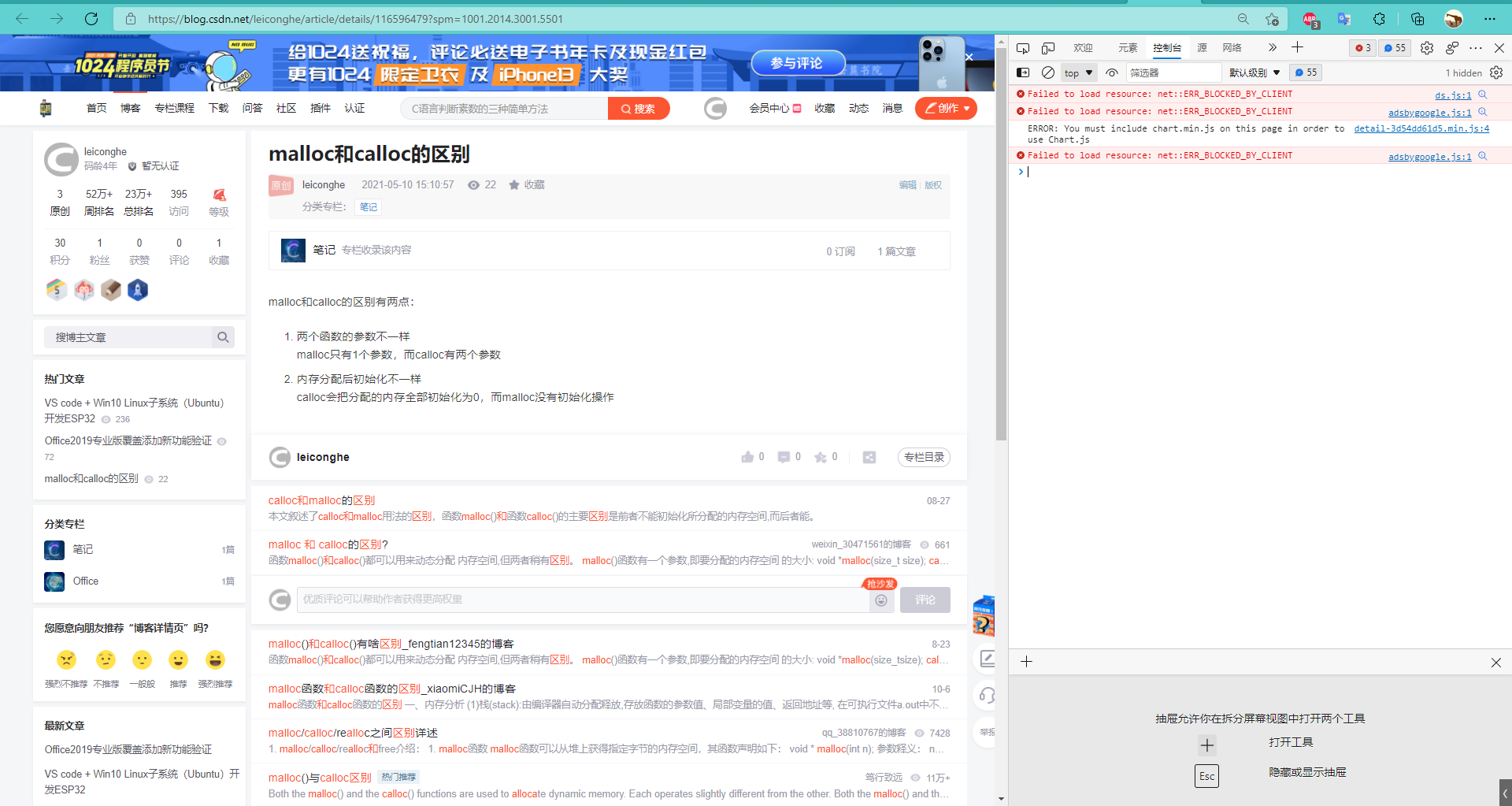Open DevTools settings with the gear icon

[x=1426, y=48]
